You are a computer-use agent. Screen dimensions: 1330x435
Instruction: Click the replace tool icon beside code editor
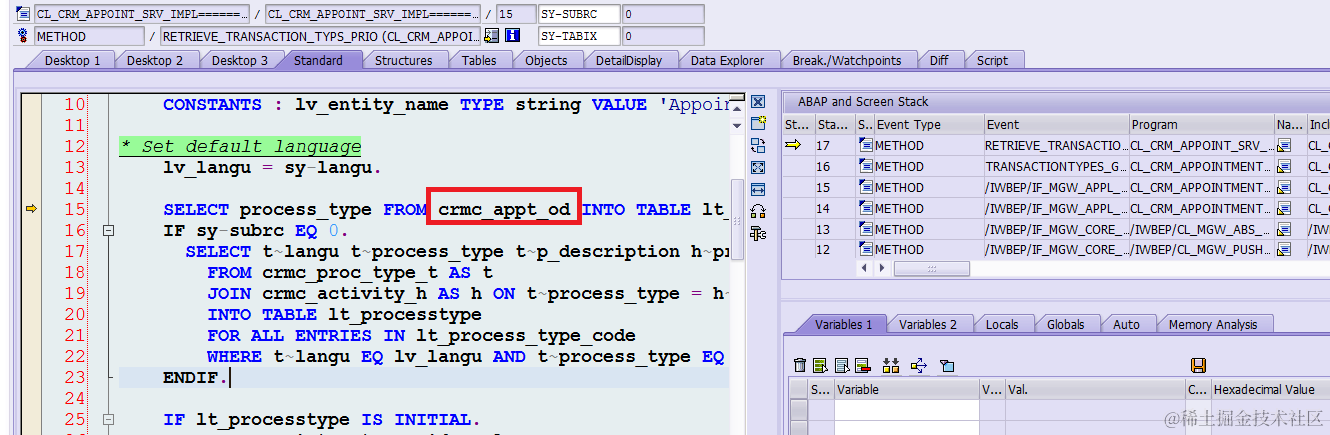tap(758, 145)
